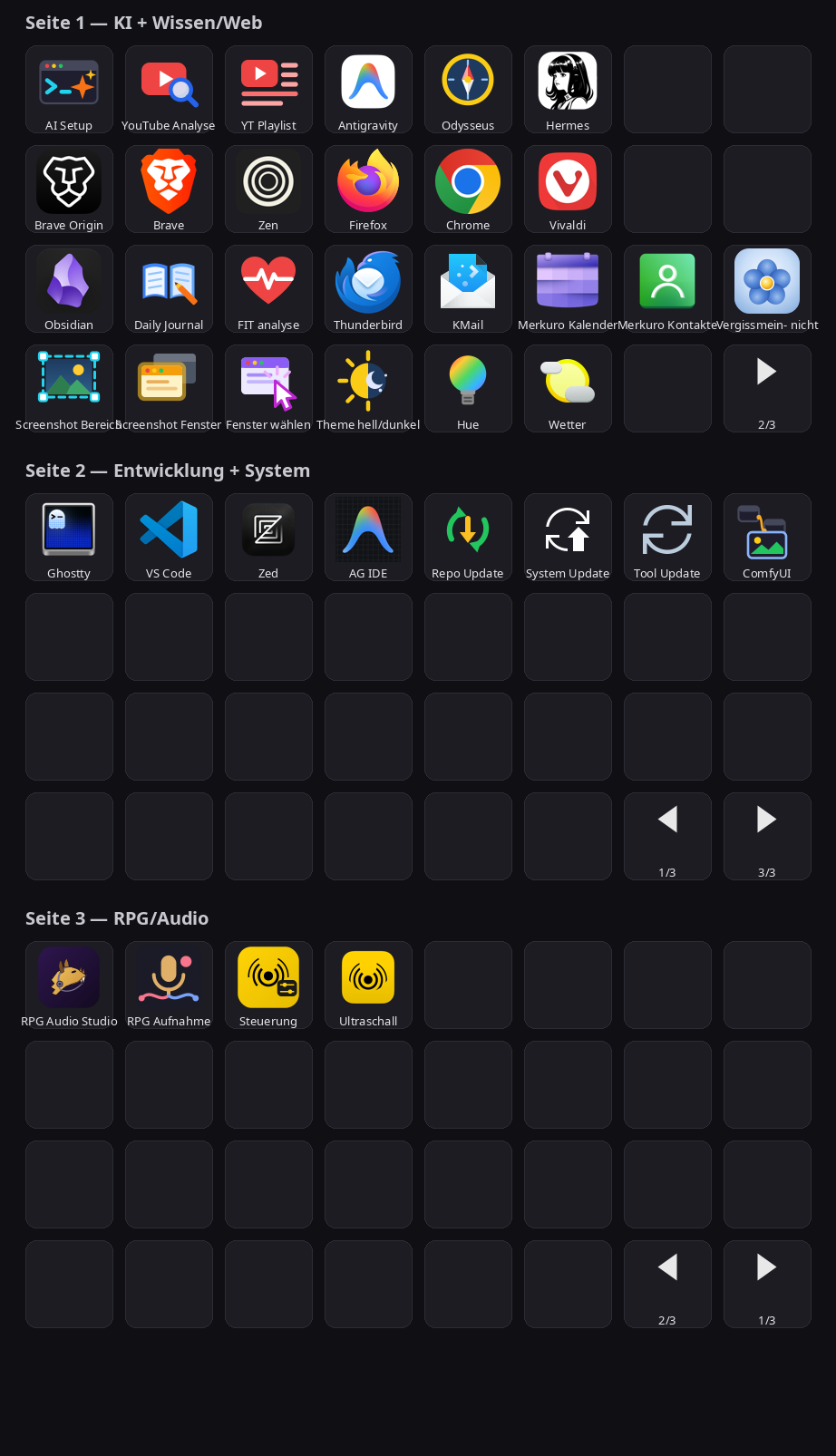
Task: Open Zen browser
Action: (x=268, y=189)
